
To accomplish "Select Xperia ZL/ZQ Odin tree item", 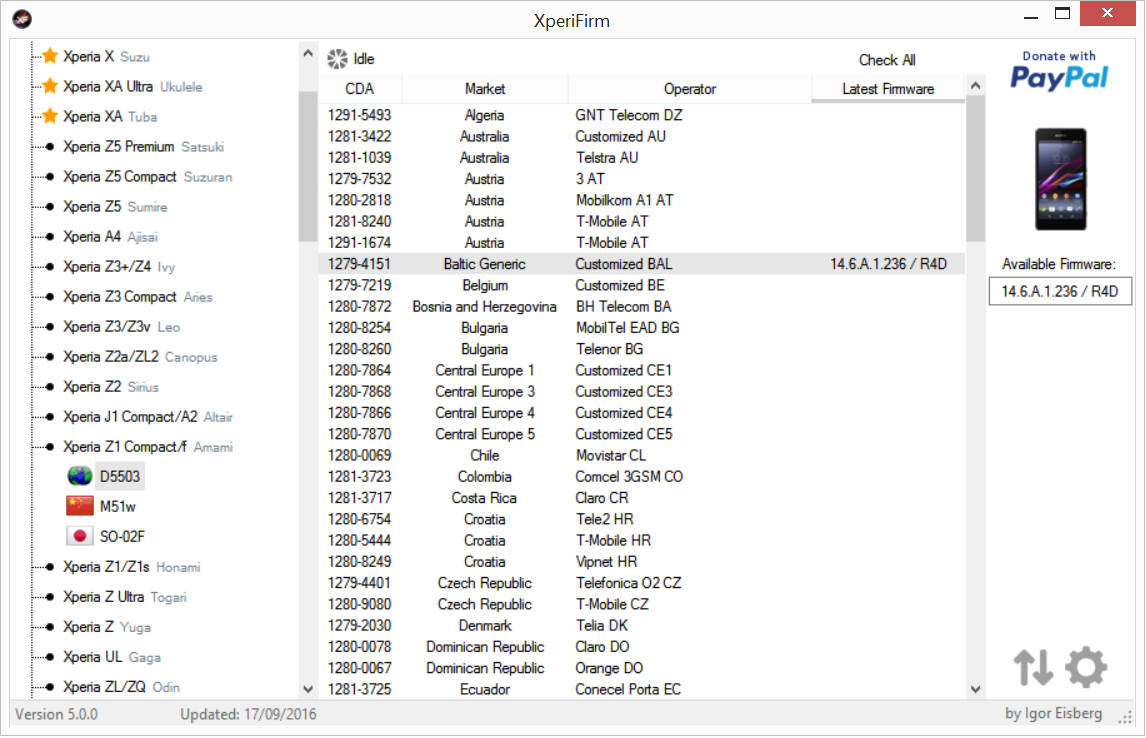I will [x=121, y=687].
